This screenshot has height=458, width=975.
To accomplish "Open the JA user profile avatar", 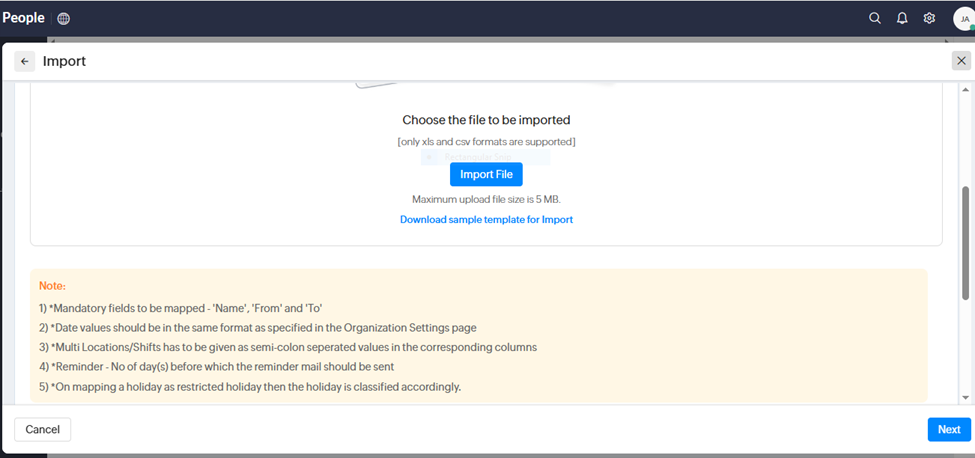I will [x=963, y=19].
